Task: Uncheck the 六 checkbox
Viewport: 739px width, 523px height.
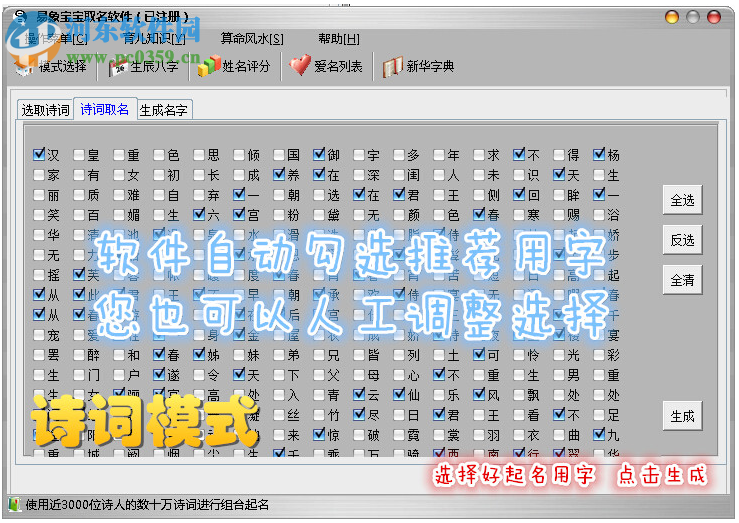Action: point(199,215)
